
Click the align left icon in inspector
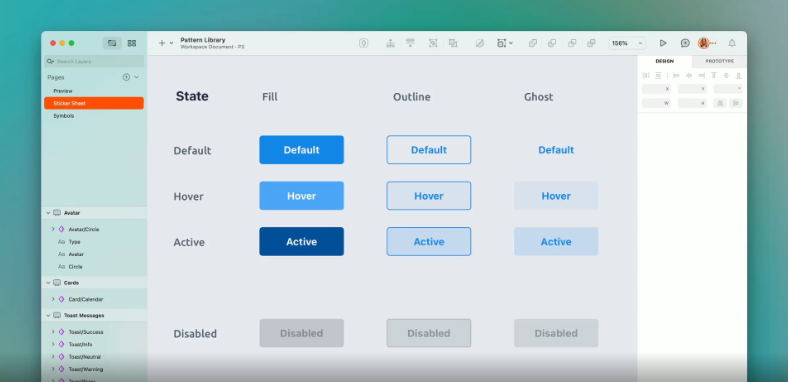pyautogui.click(x=676, y=75)
